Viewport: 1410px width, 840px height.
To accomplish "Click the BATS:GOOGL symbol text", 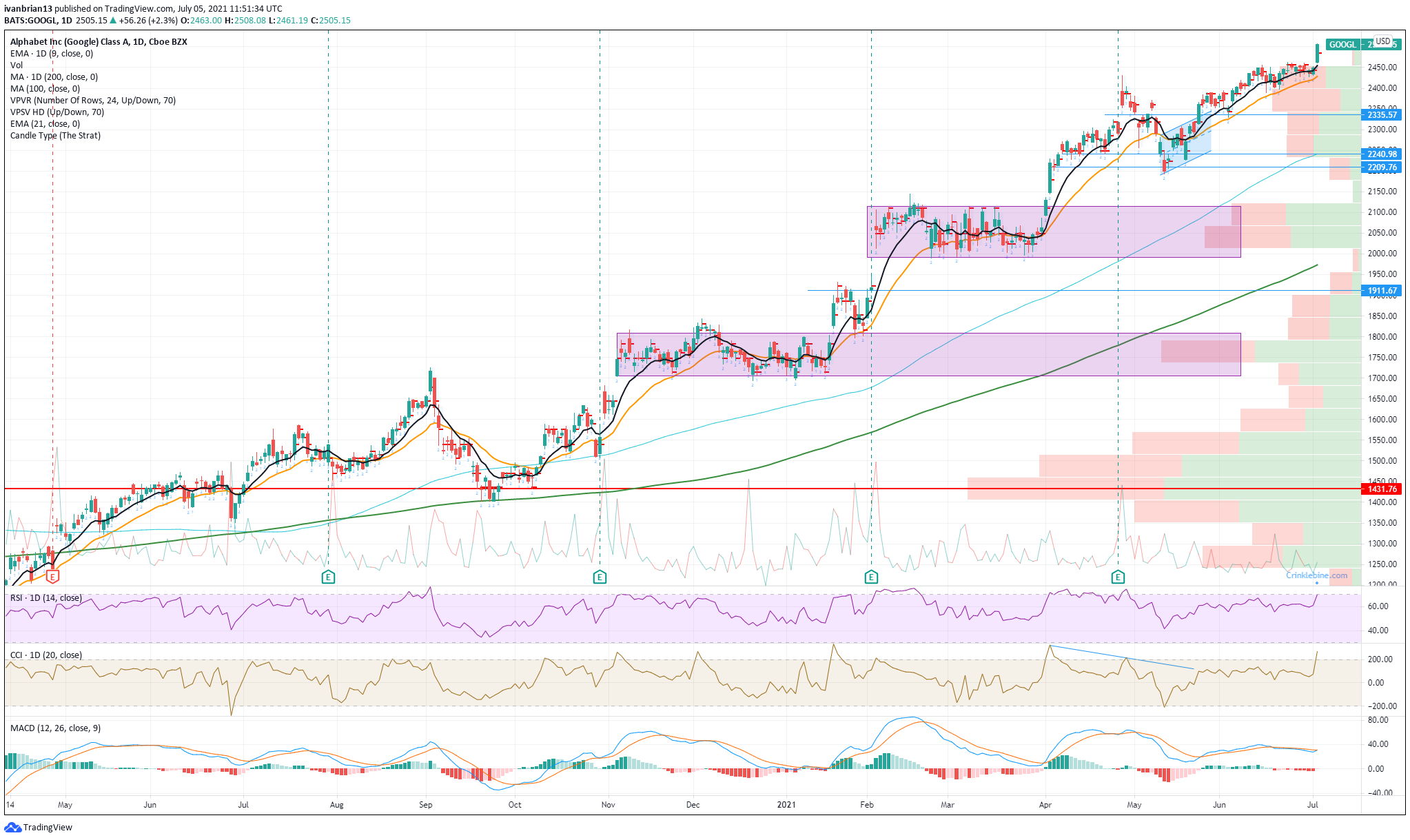I will [x=30, y=20].
